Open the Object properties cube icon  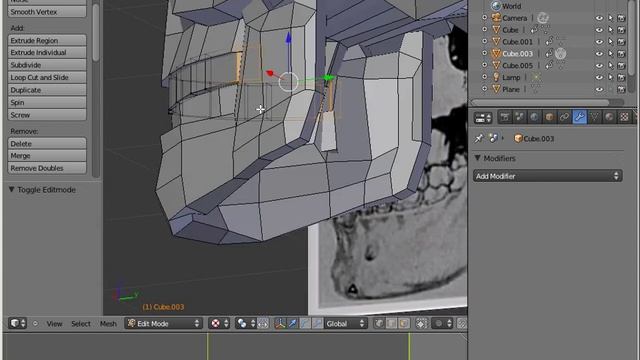549,118
